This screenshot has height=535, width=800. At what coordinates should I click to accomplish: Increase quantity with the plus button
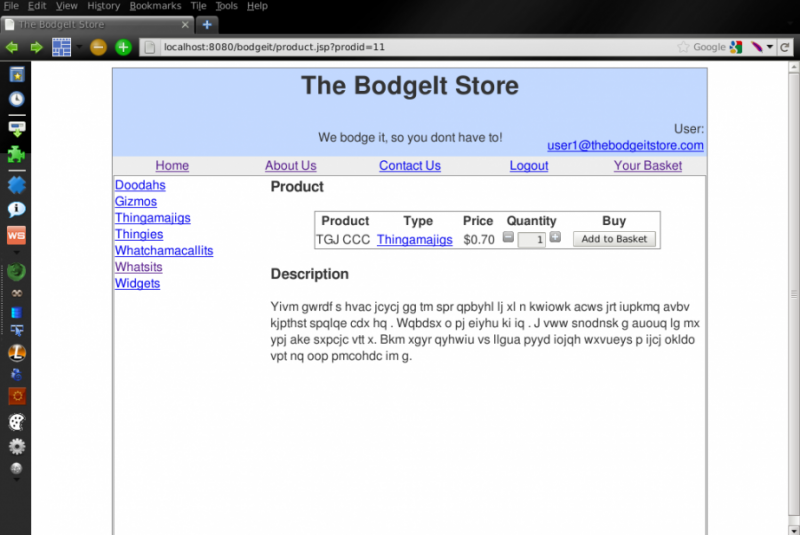(x=555, y=238)
